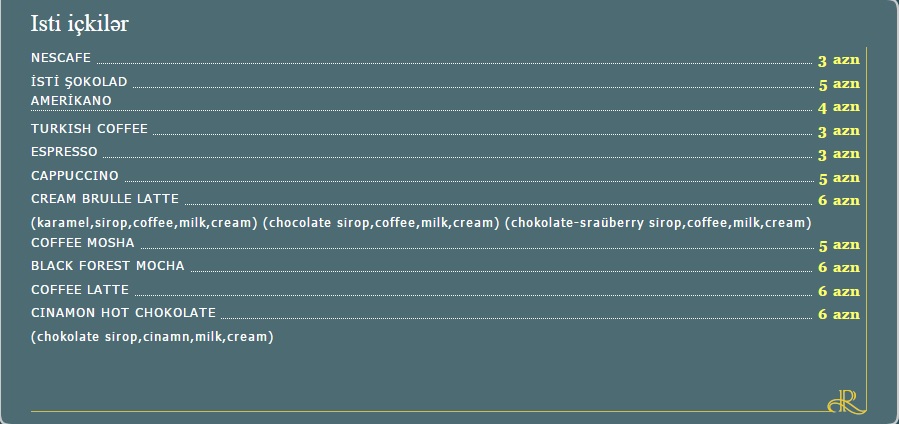This screenshot has width=899, height=424.
Task: Select AMERİKANO from the drinks list
Action: (71, 101)
